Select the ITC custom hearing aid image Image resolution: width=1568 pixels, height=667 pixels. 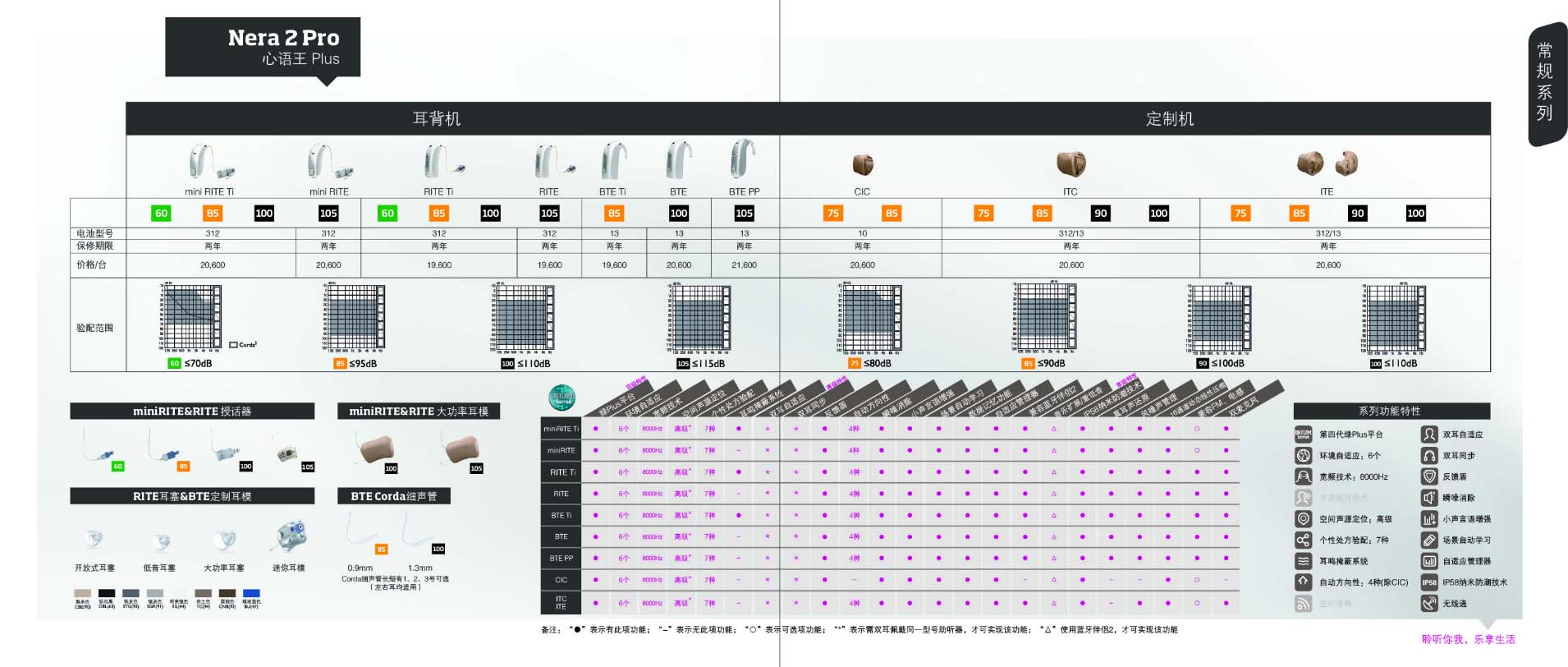coord(1071,163)
